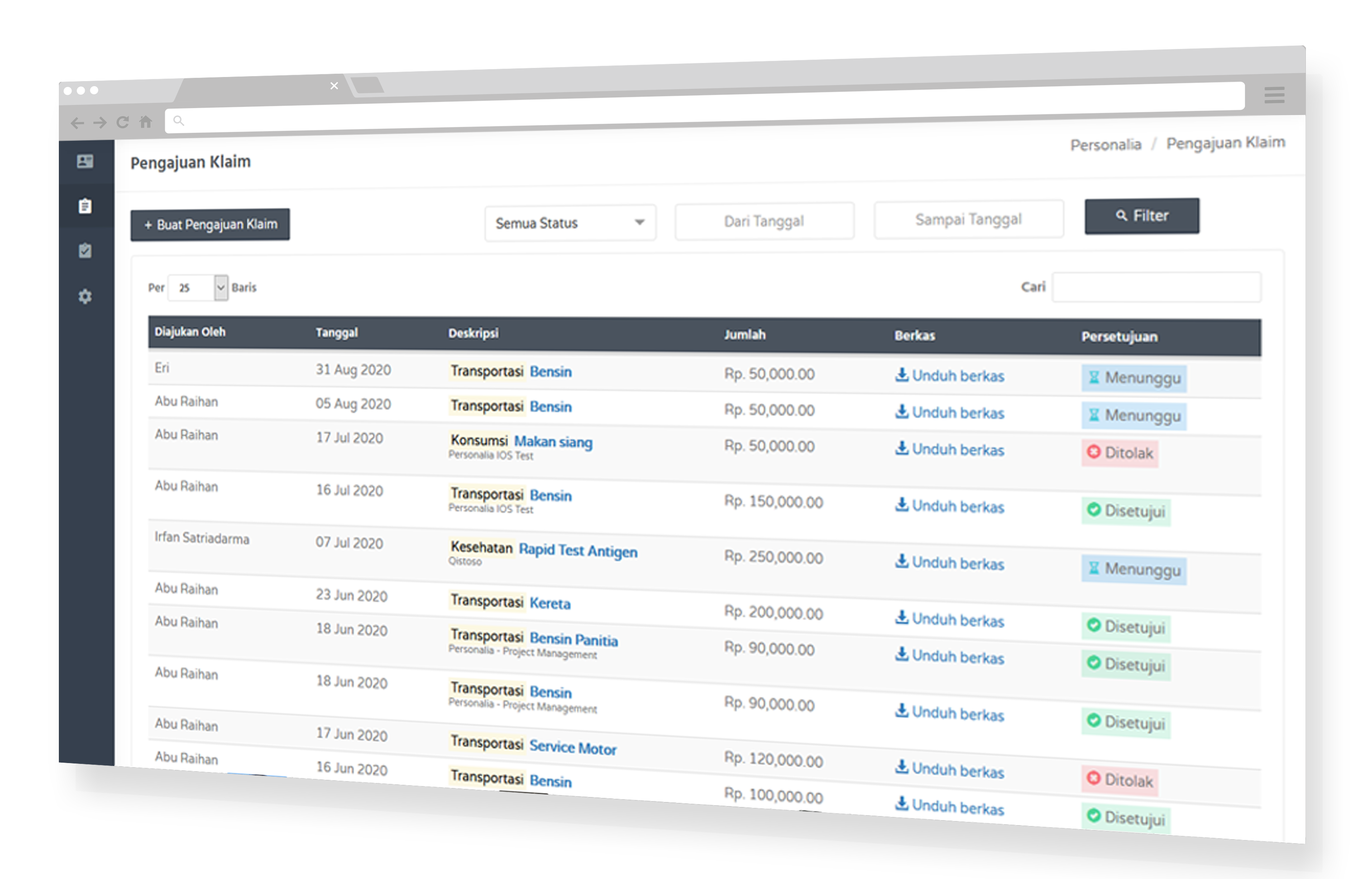
Task: Click Buat Pengajuan Klaim button
Action: 210,224
